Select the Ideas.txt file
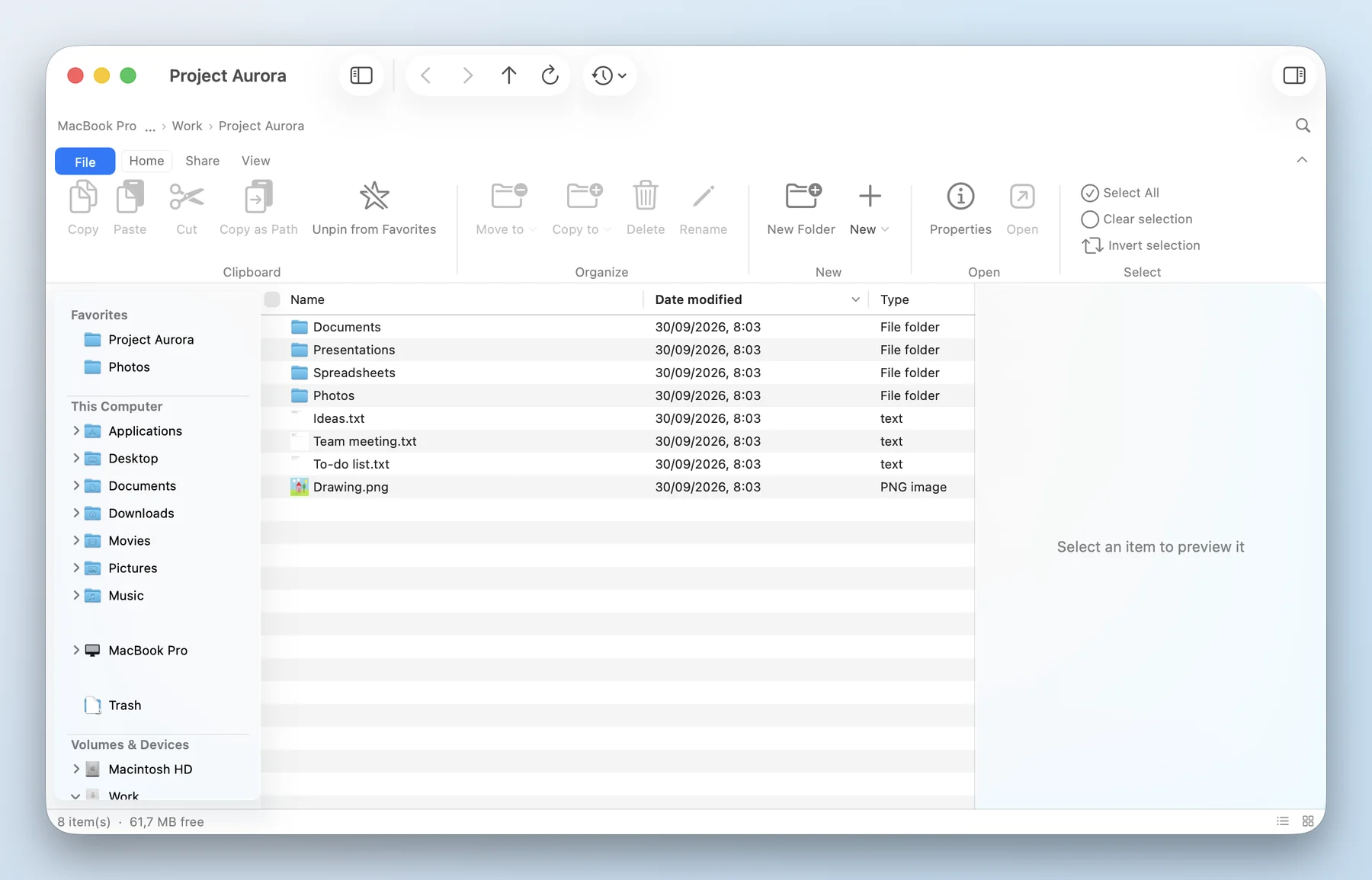Viewport: 1372px width, 880px height. (617, 418)
